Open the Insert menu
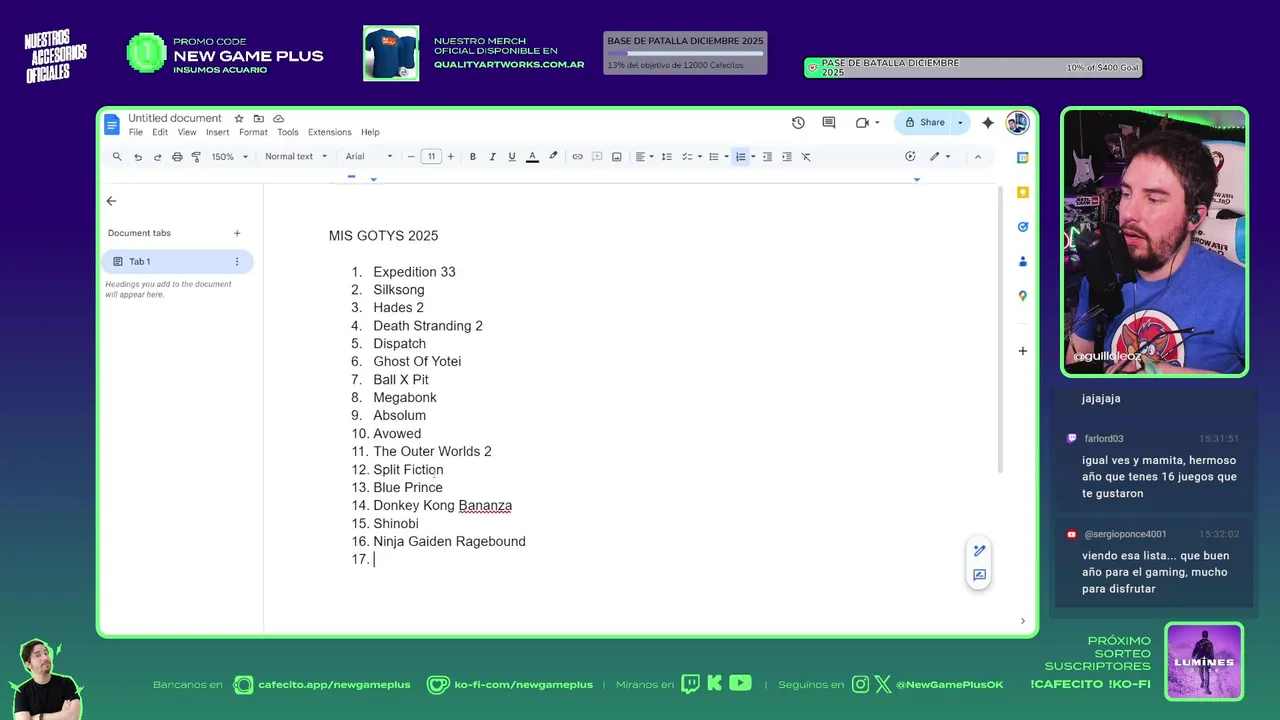The image size is (1280, 720). 218,132
